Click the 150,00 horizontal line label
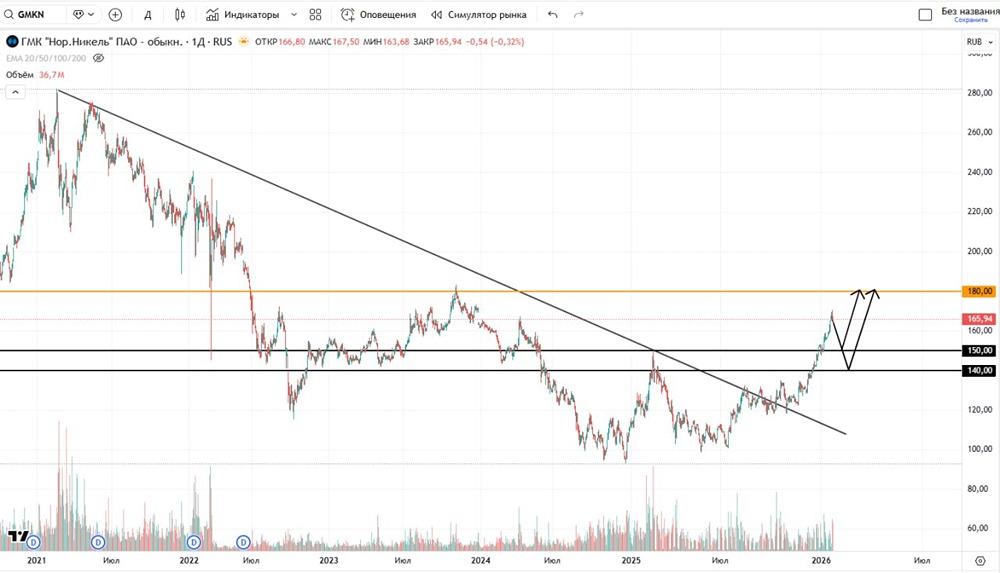 pos(980,350)
